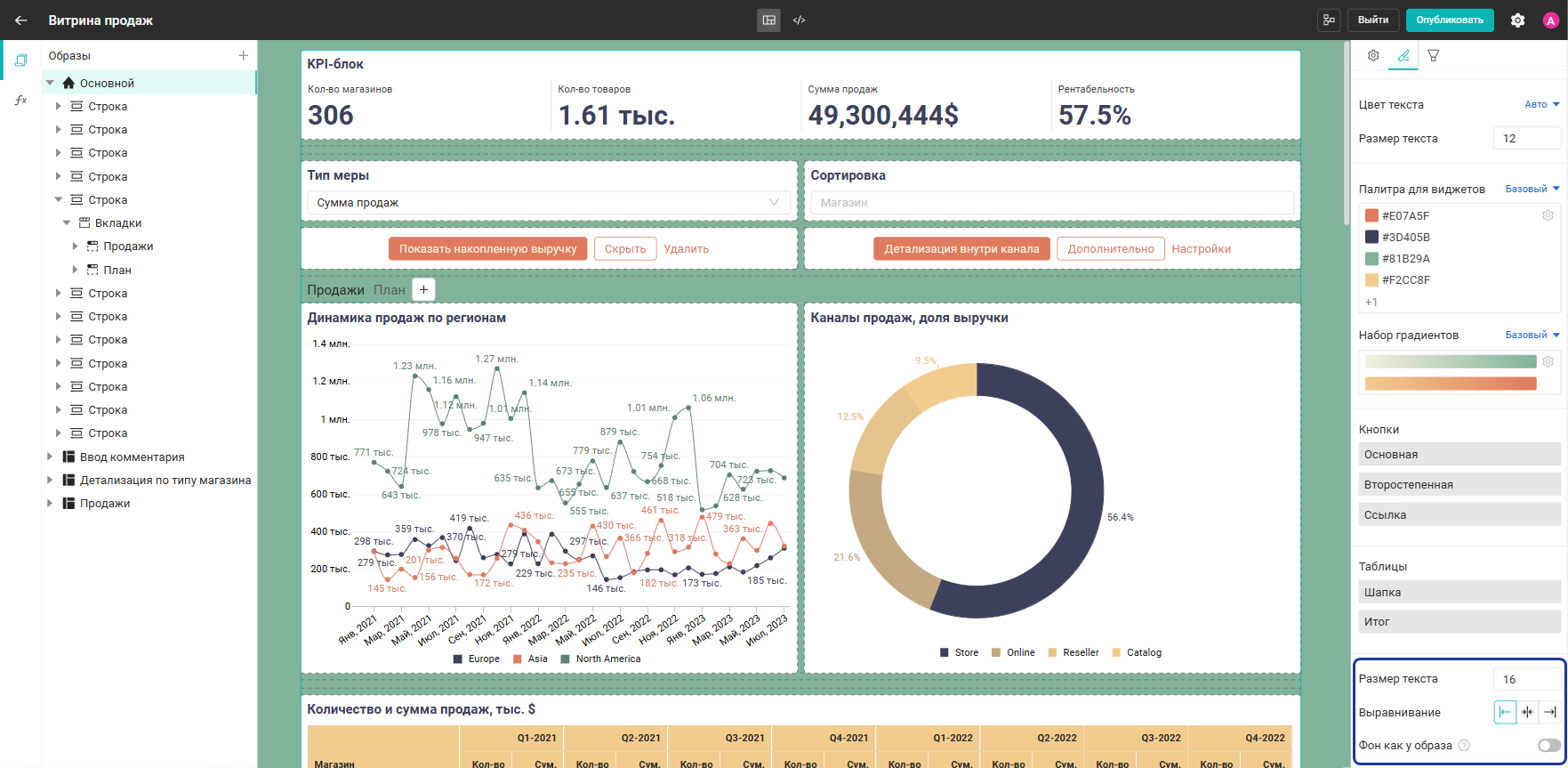Open the gear settings tab in right panel
1568x768 pixels.
pyautogui.click(x=1373, y=55)
